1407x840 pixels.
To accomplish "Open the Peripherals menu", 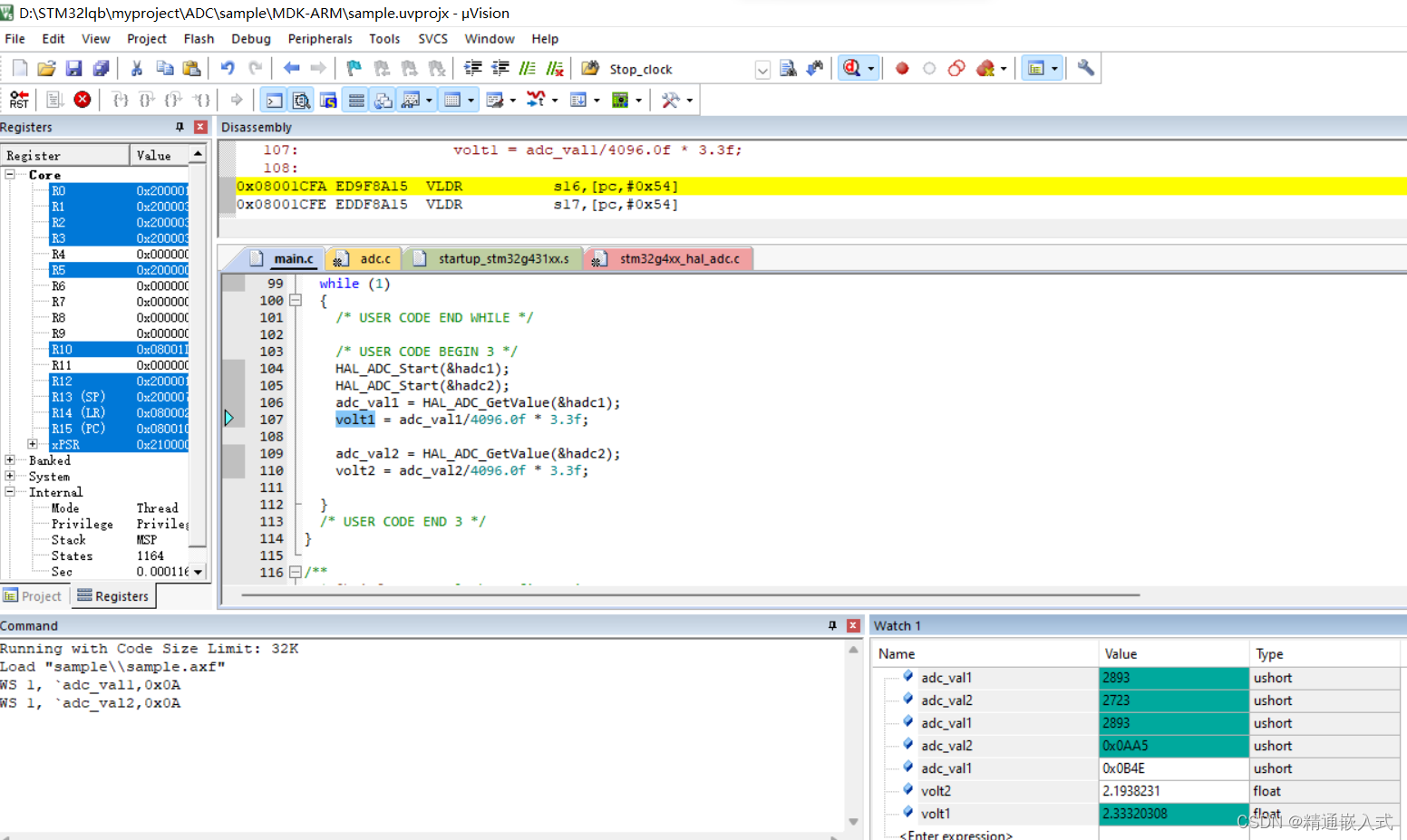I will point(319,39).
